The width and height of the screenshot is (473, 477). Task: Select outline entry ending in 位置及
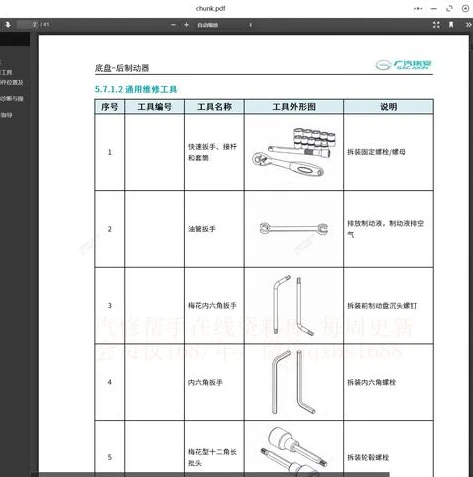(12, 82)
